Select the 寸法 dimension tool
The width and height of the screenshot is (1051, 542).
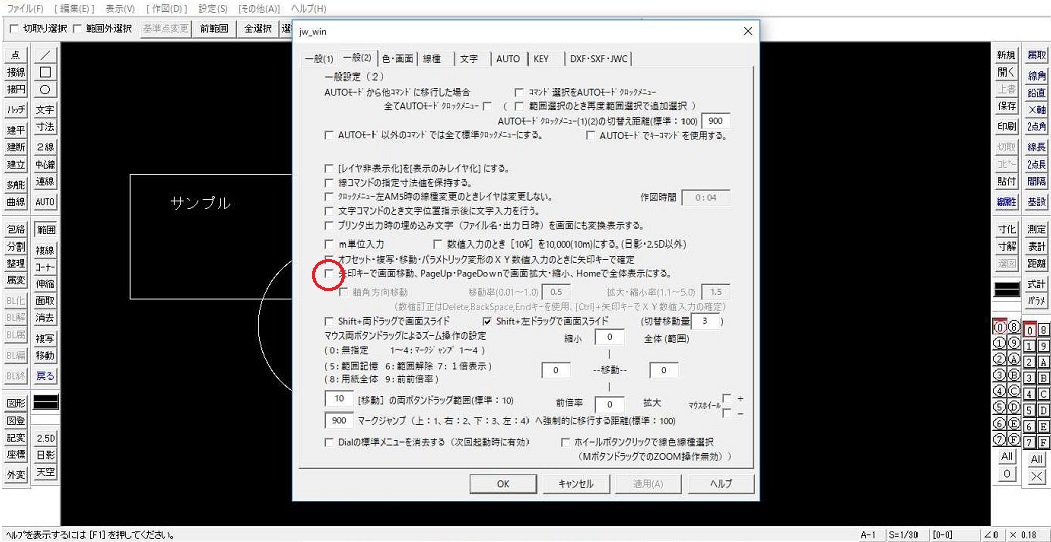[46, 127]
